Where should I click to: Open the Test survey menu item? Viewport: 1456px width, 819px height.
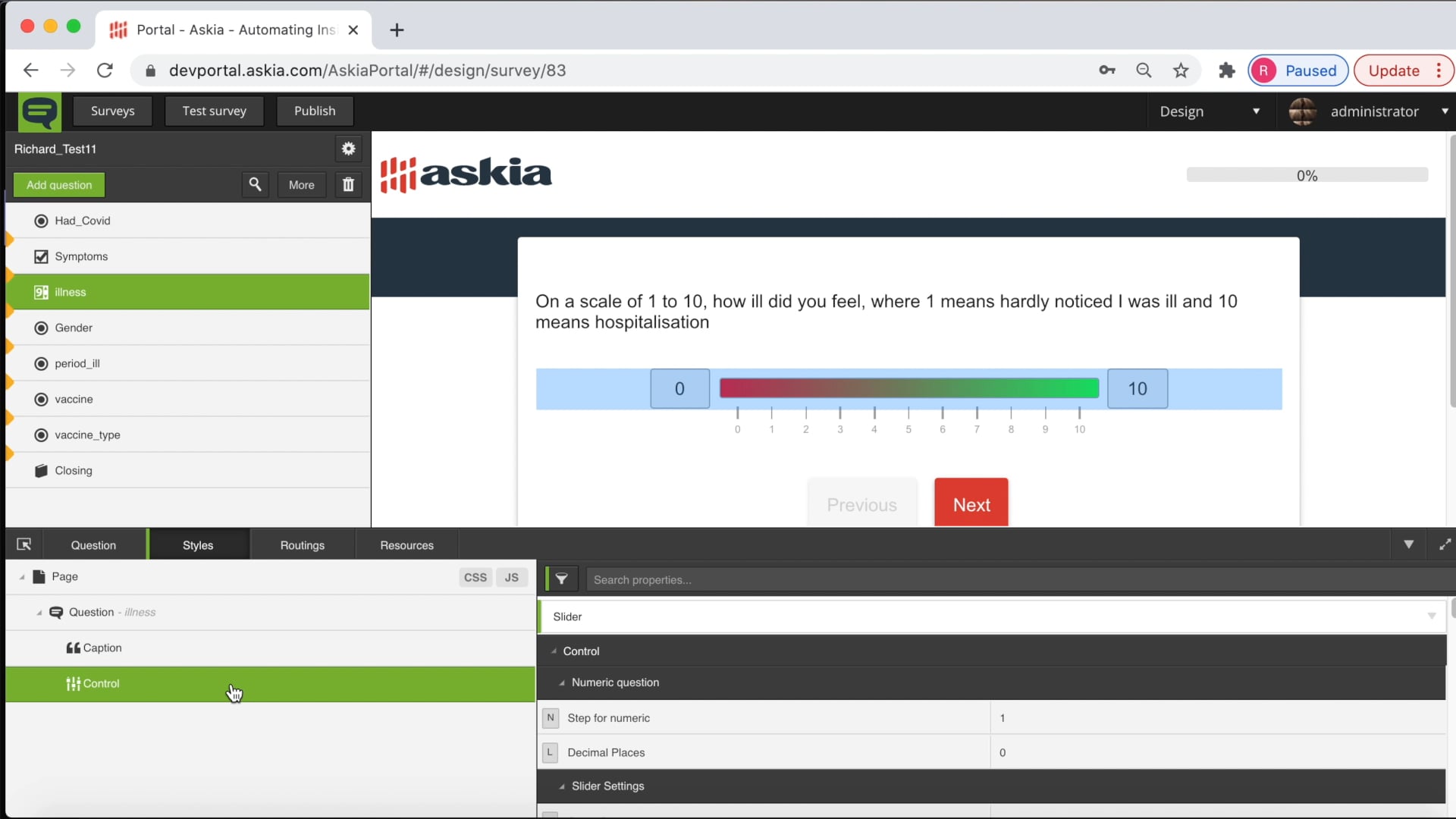(214, 111)
